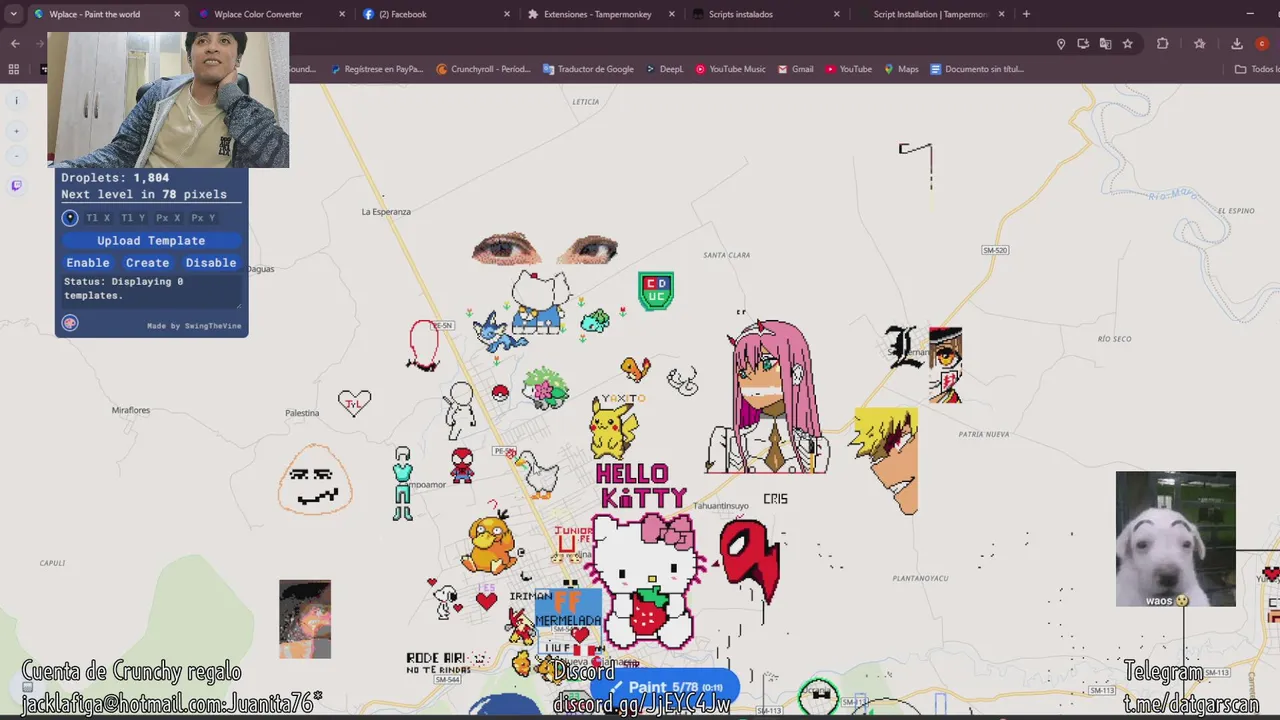The height and width of the screenshot is (720, 1280).
Task: Open the downloads icon in browser toolbar
Action: [x=1237, y=44]
